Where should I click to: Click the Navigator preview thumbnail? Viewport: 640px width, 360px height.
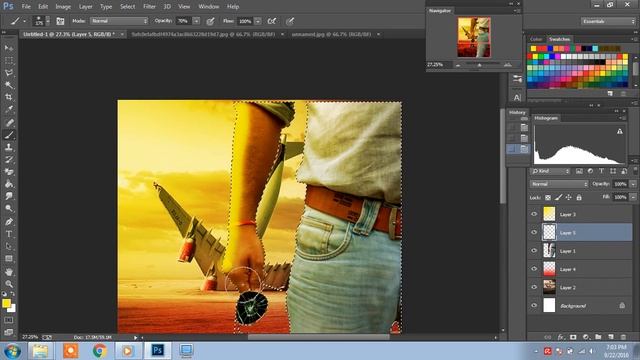tap(474, 37)
